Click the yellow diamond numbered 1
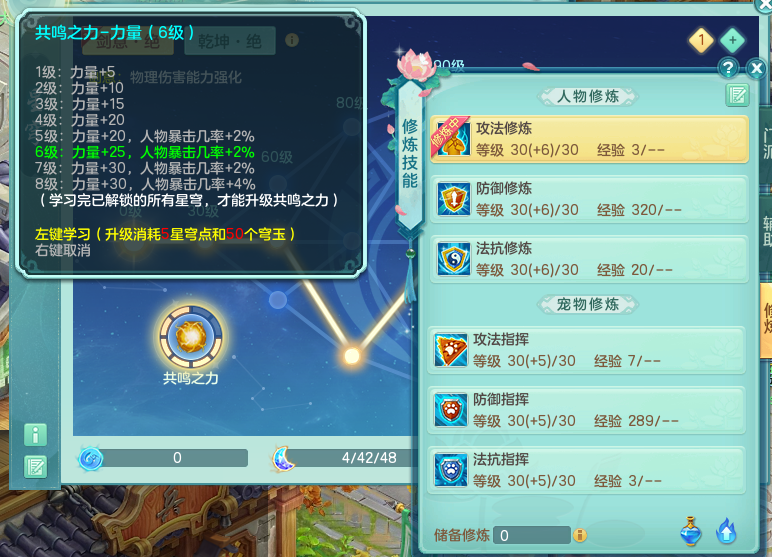This screenshot has width=772, height=557. pos(701,40)
